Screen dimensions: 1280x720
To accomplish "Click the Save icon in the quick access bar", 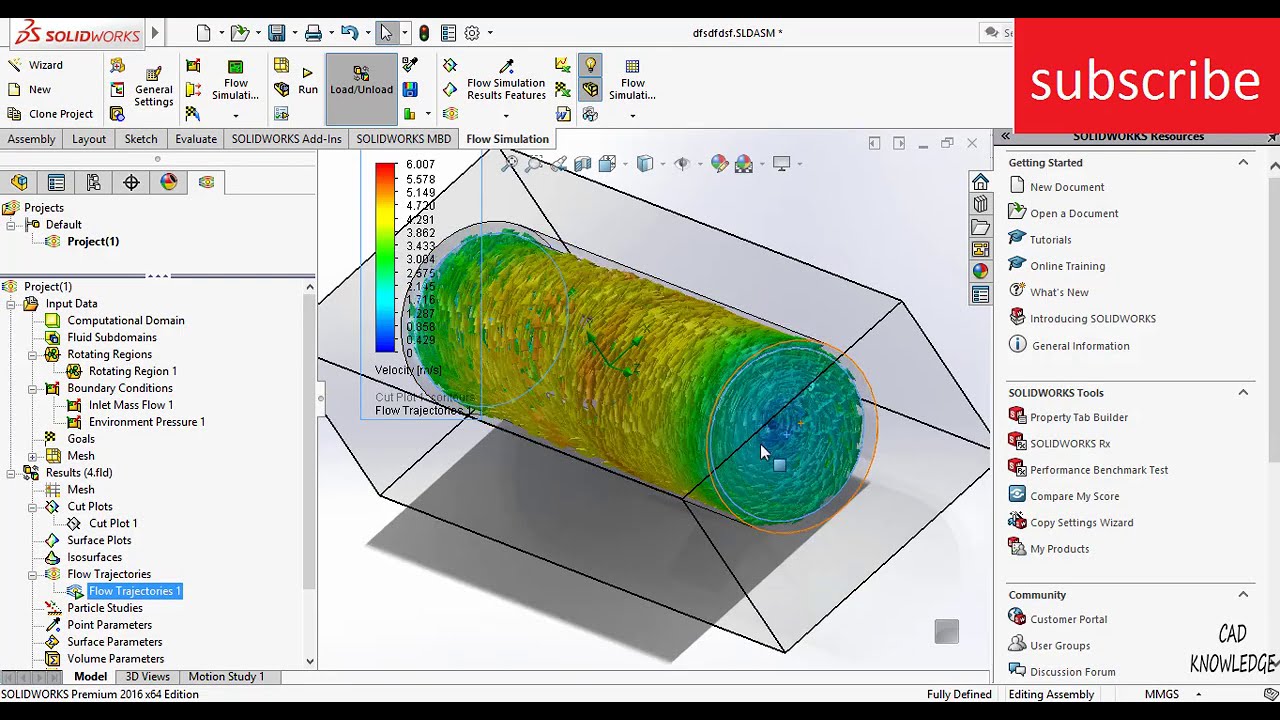I will (x=277, y=33).
